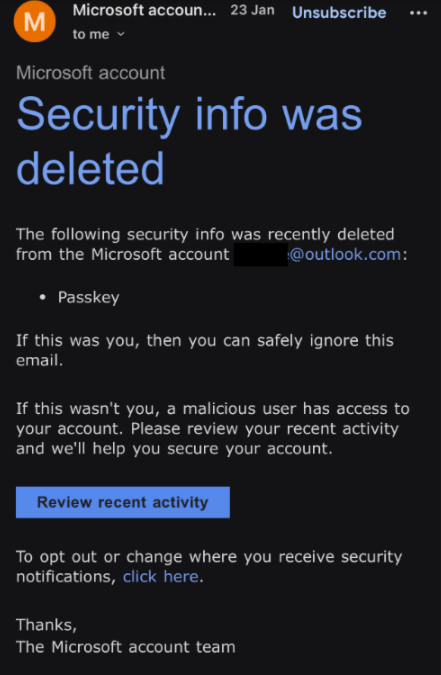This screenshot has width=441, height=675.
Task: Open the three-dot more options menu
Action: [418, 13]
